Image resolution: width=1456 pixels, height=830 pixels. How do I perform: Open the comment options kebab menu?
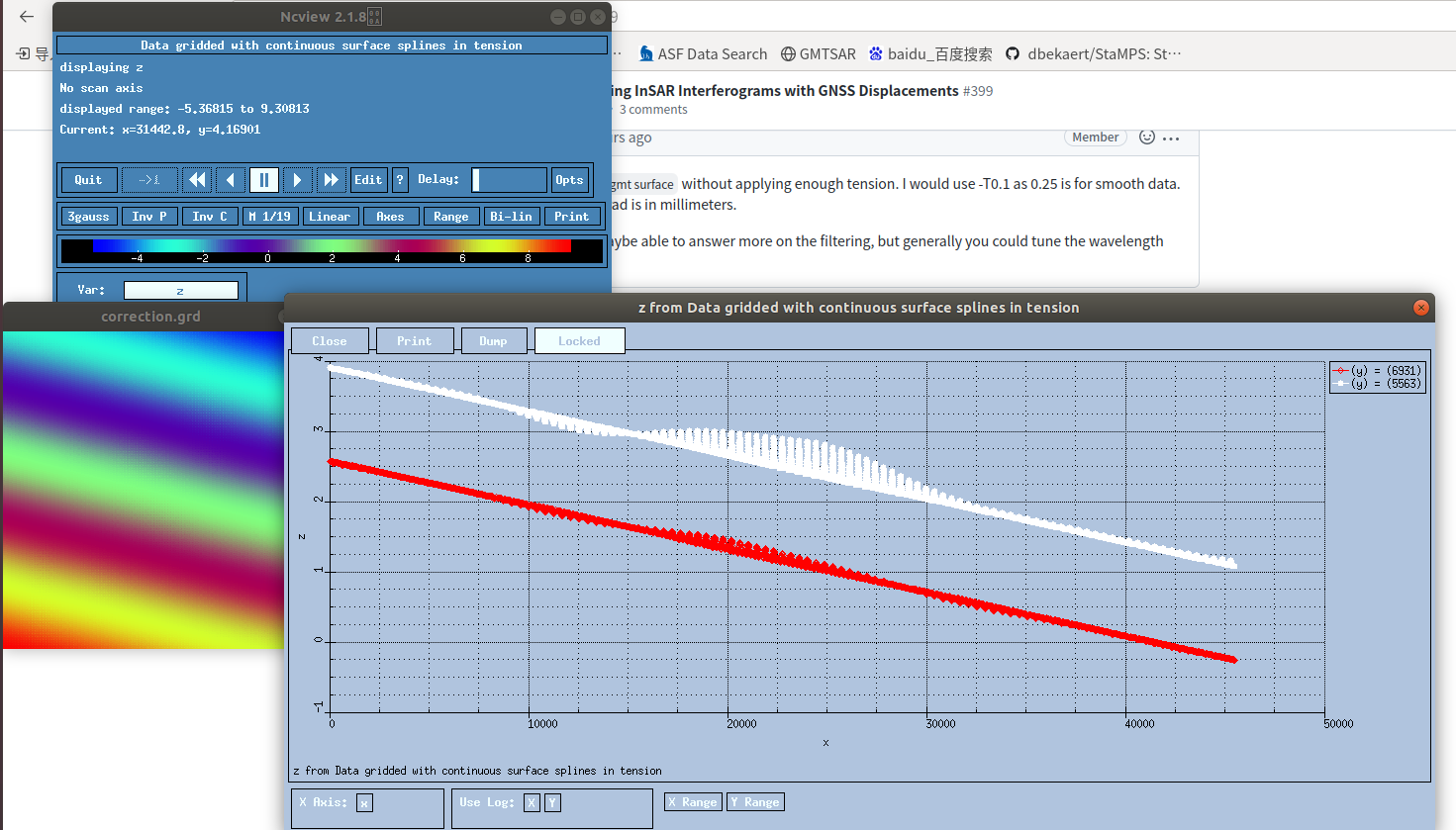(1171, 138)
